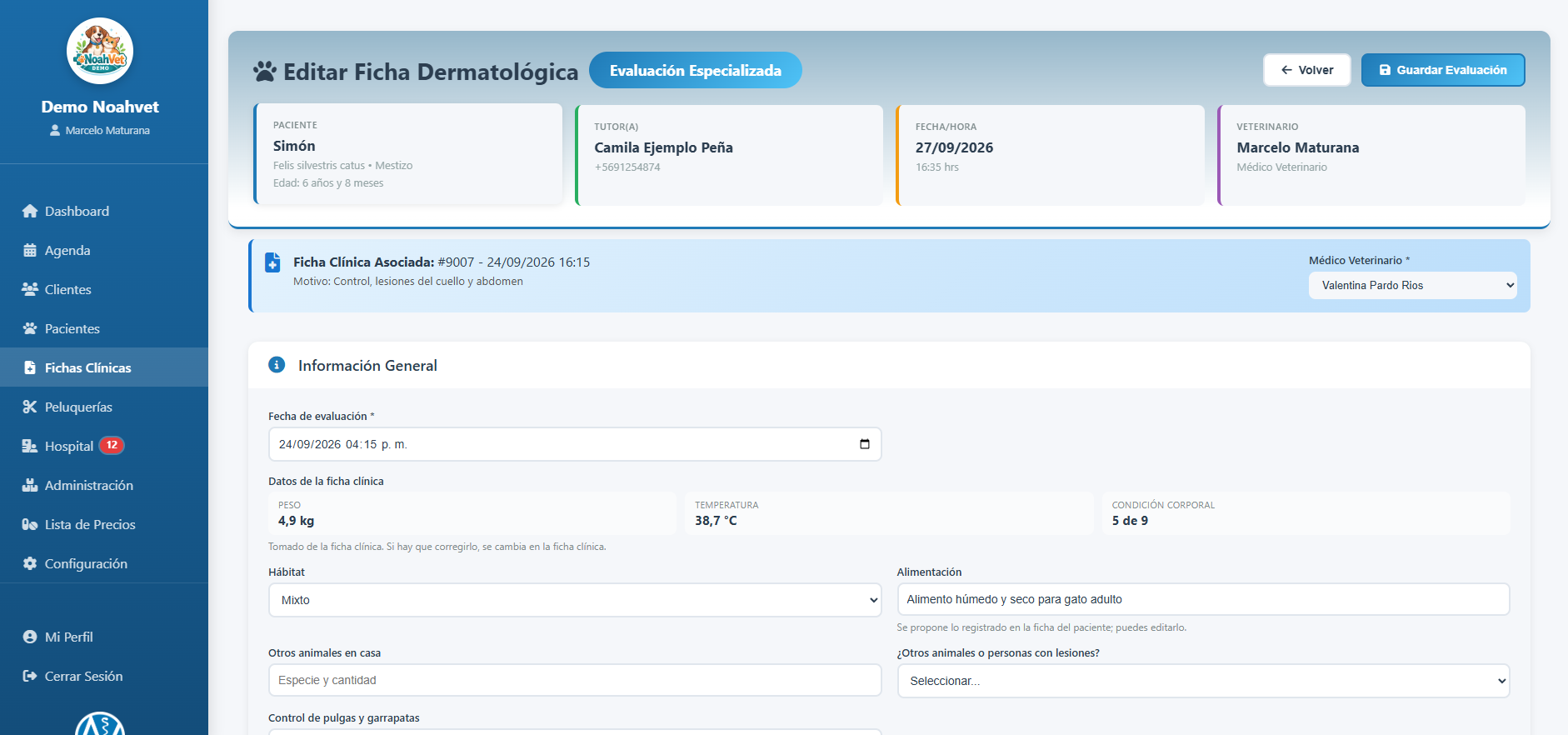The width and height of the screenshot is (1568, 735).
Task: Click the Hospital 12 notification badge
Action: click(112, 445)
